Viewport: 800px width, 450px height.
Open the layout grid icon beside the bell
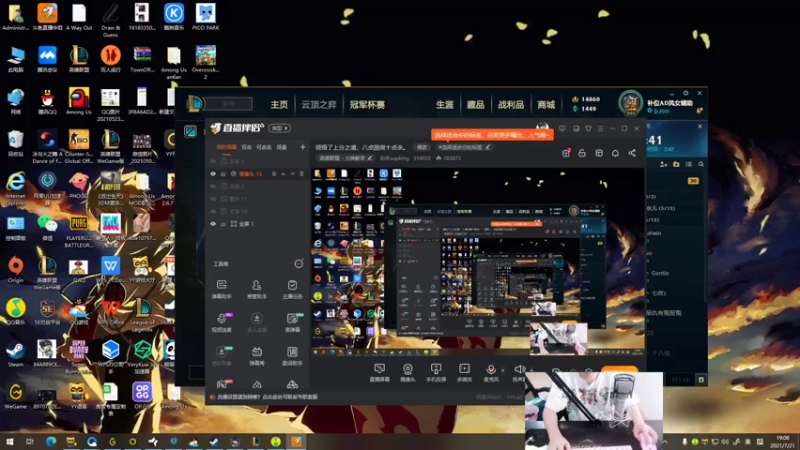(599, 153)
